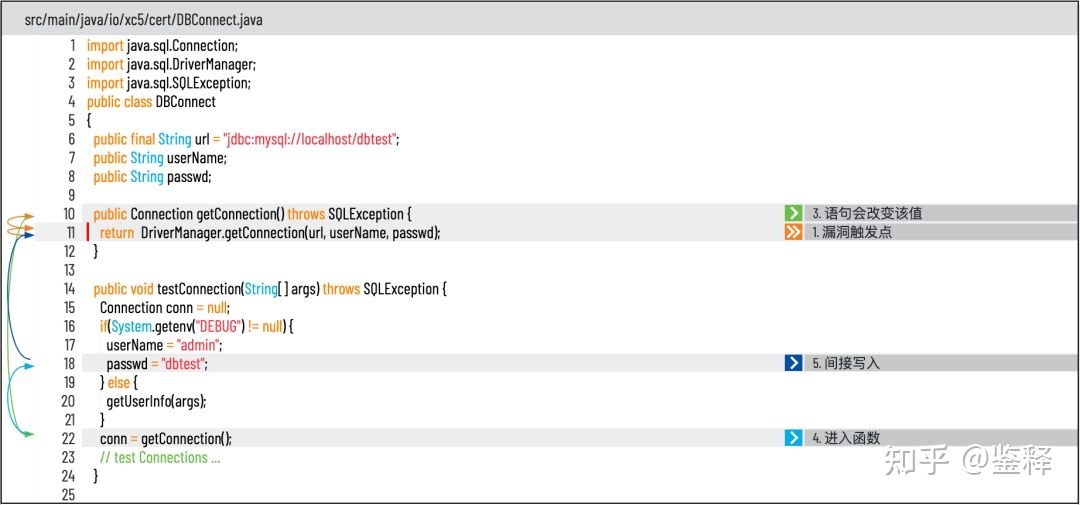The height and width of the screenshot is (505, 1080).
Task: Click the light blue chevron beside '4. 进入函数'
Action: pos(793,438)
